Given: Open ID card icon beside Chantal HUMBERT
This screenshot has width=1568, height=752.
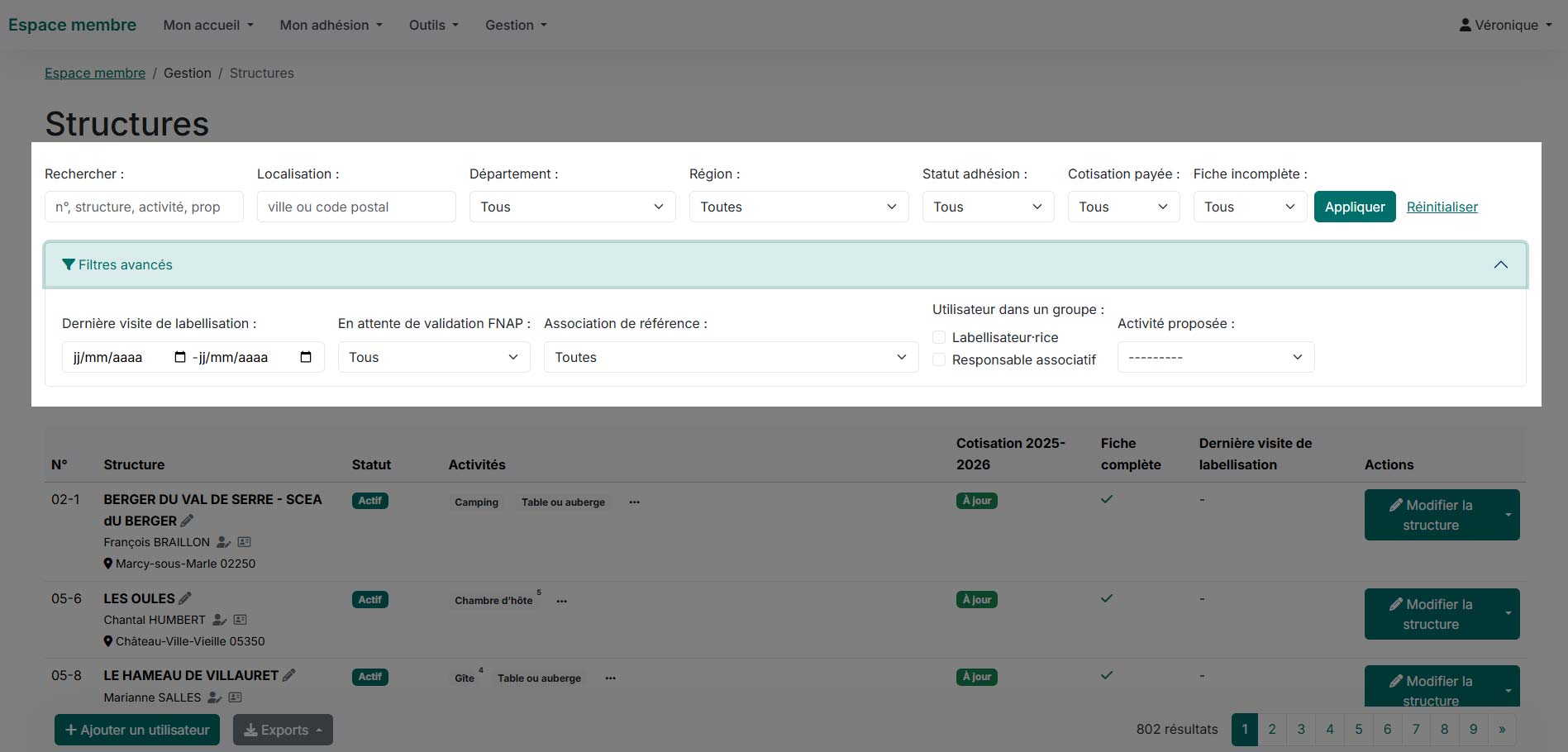Looking at the screenshot, I should (x=241, y=620).
